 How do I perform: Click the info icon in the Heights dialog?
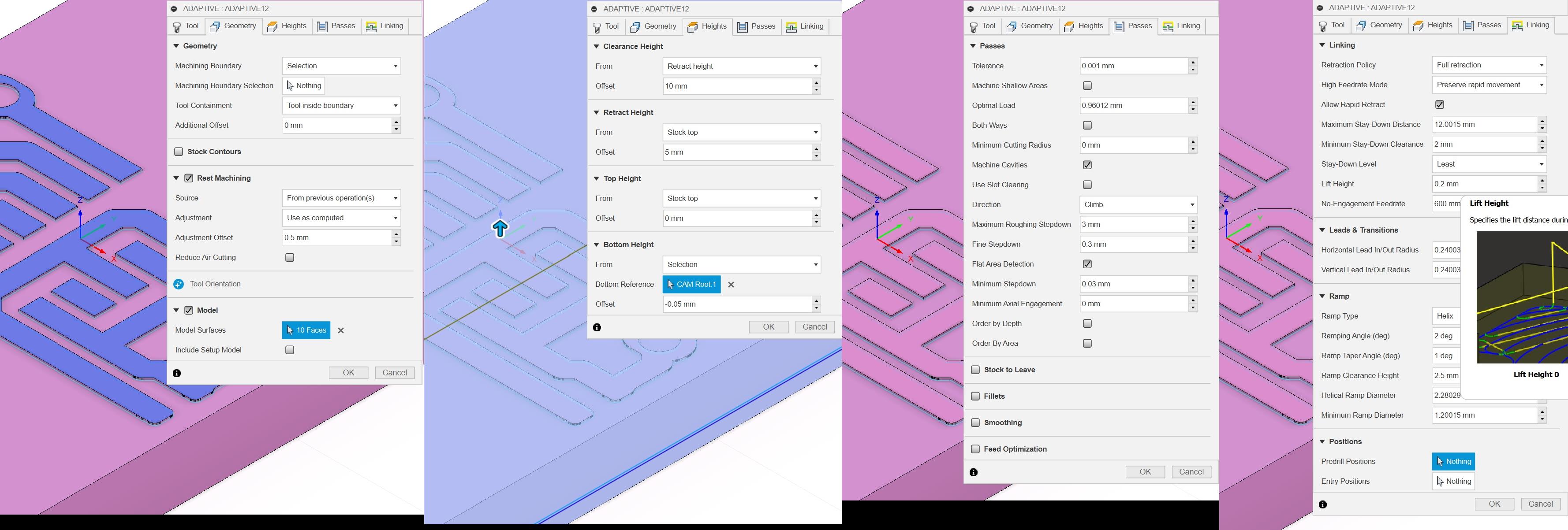click(597, 327)
